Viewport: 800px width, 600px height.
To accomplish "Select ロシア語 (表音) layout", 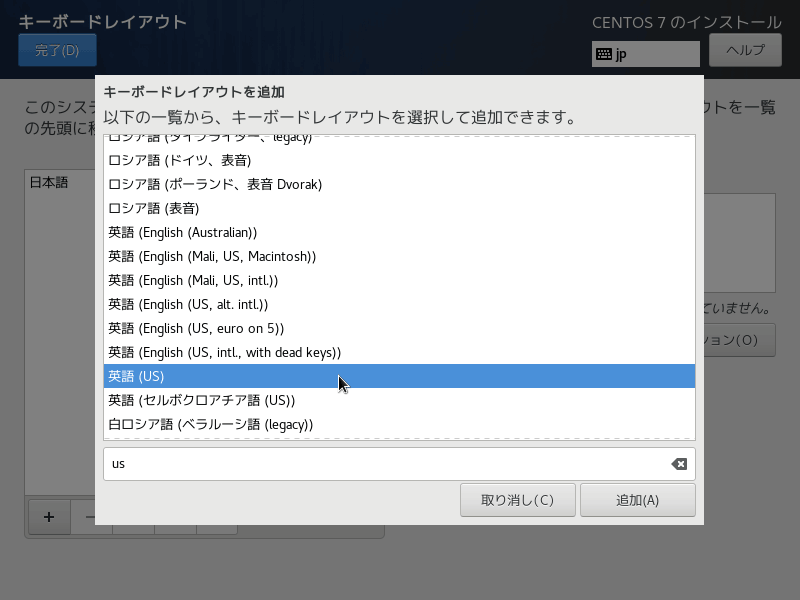I will tap(154, 208).
